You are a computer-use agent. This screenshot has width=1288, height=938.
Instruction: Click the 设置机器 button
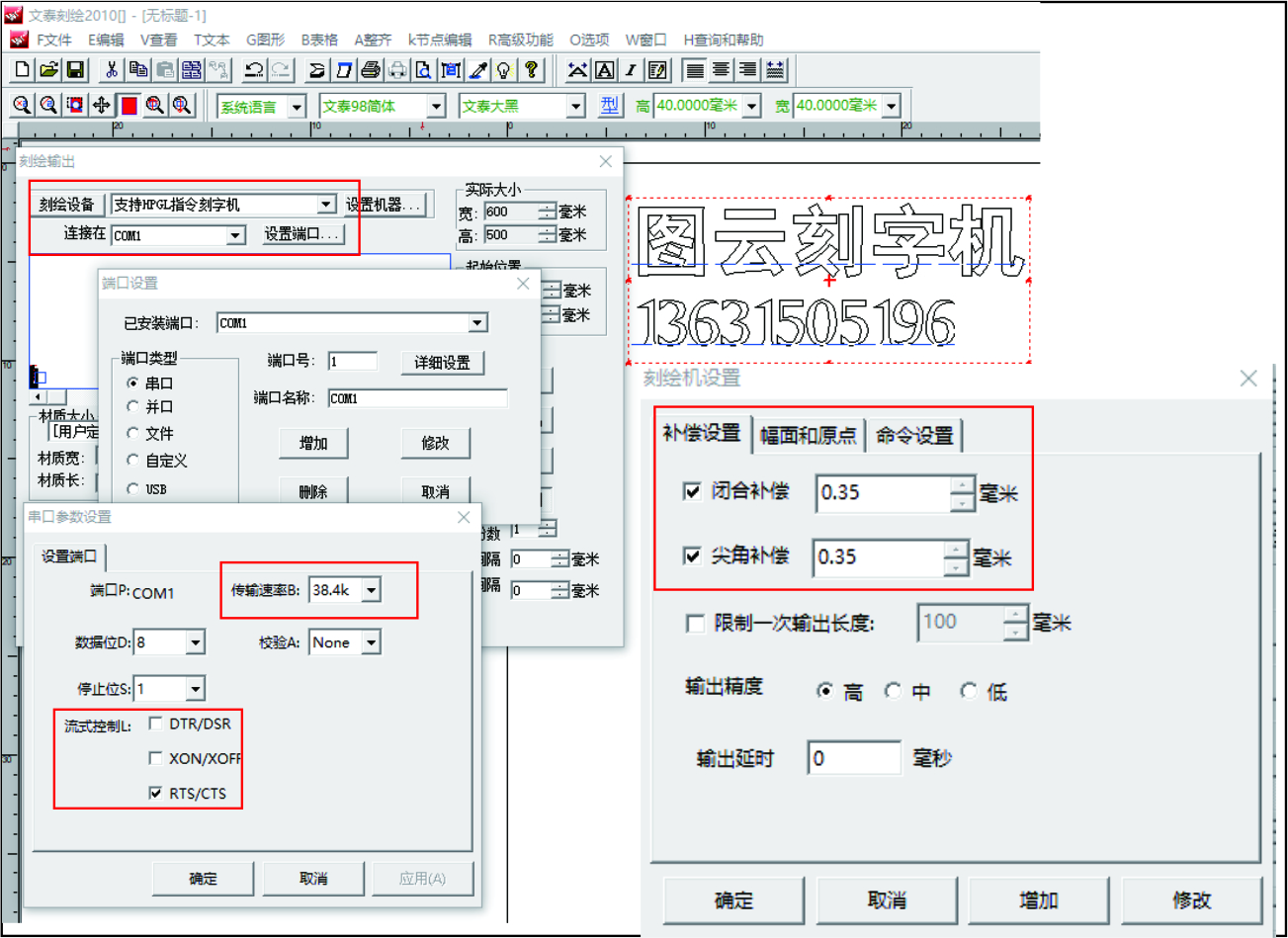coord(385,205)
